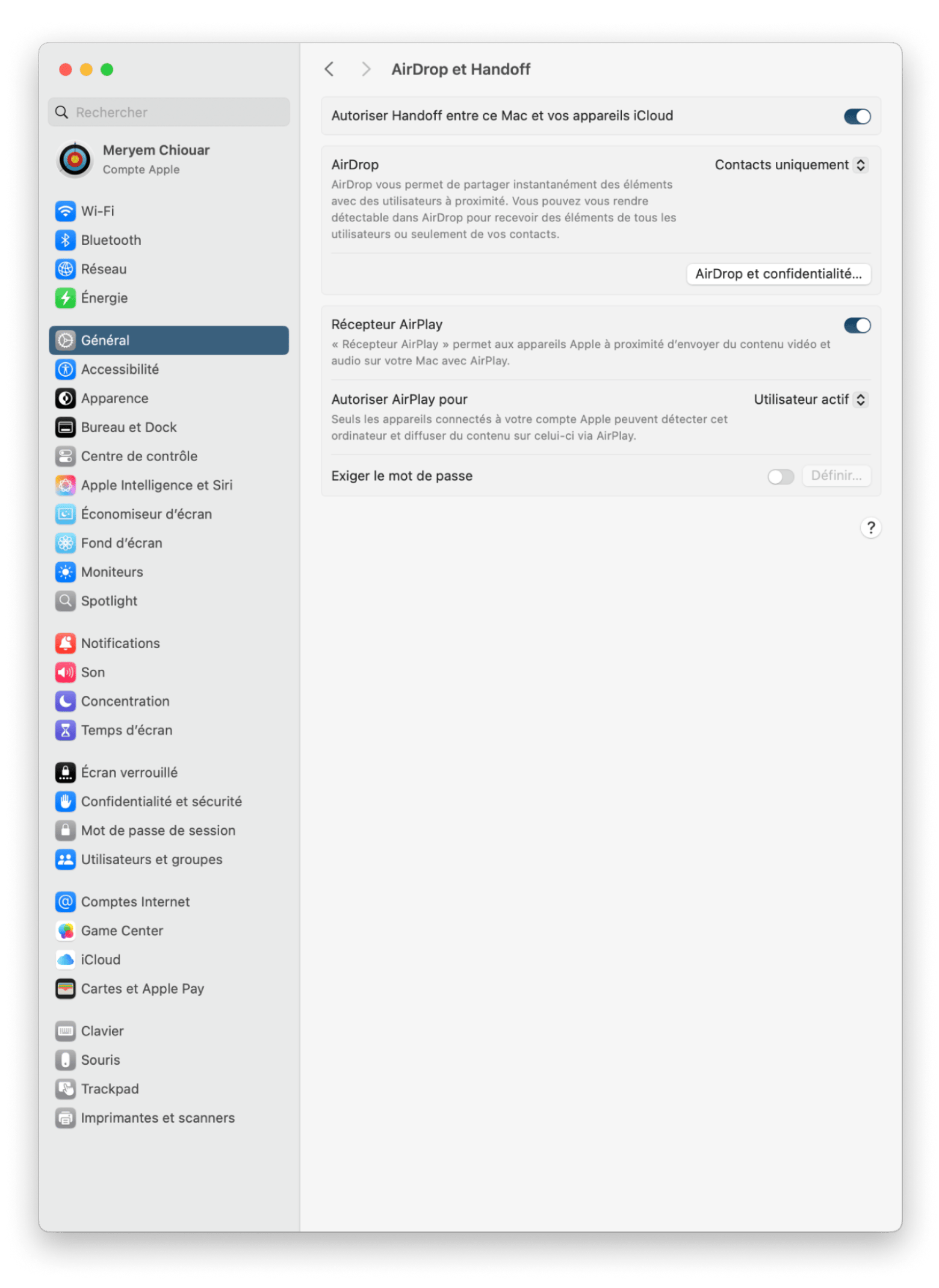Click Meryem Chiouar's avatar picture

pos(75,159)
